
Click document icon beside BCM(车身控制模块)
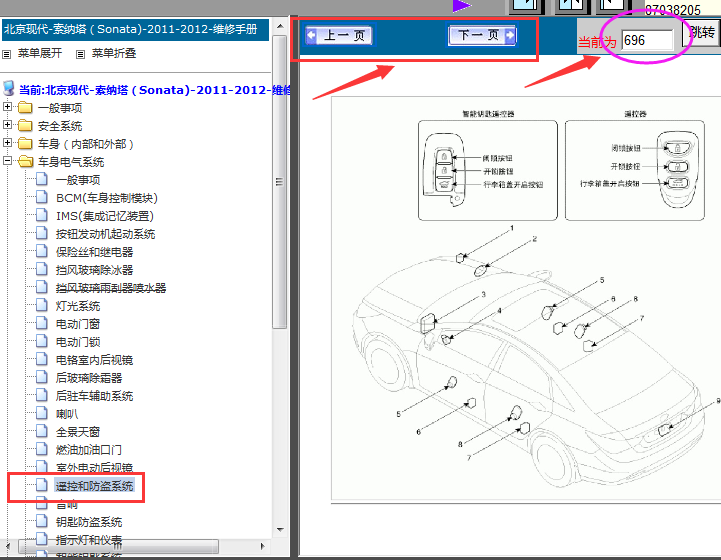click(42, 197)
